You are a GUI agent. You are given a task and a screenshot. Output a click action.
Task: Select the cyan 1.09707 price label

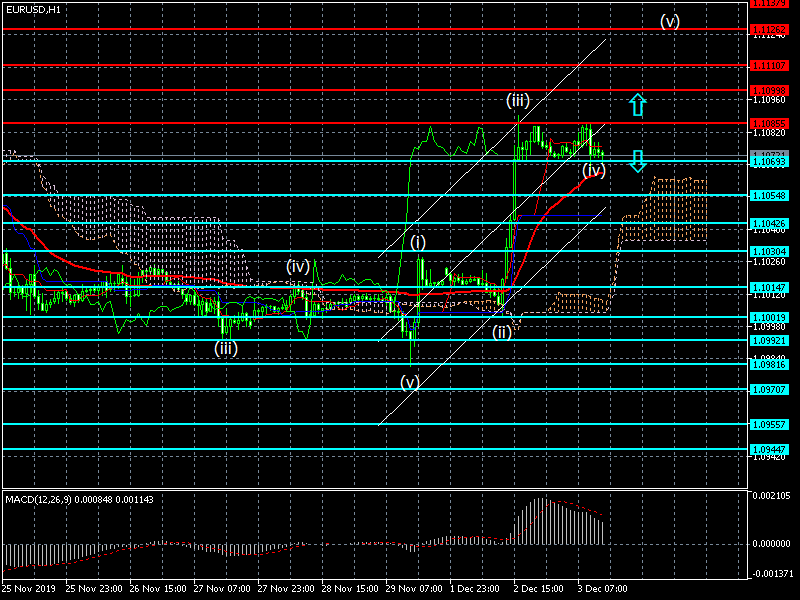[x=769, y=390]
